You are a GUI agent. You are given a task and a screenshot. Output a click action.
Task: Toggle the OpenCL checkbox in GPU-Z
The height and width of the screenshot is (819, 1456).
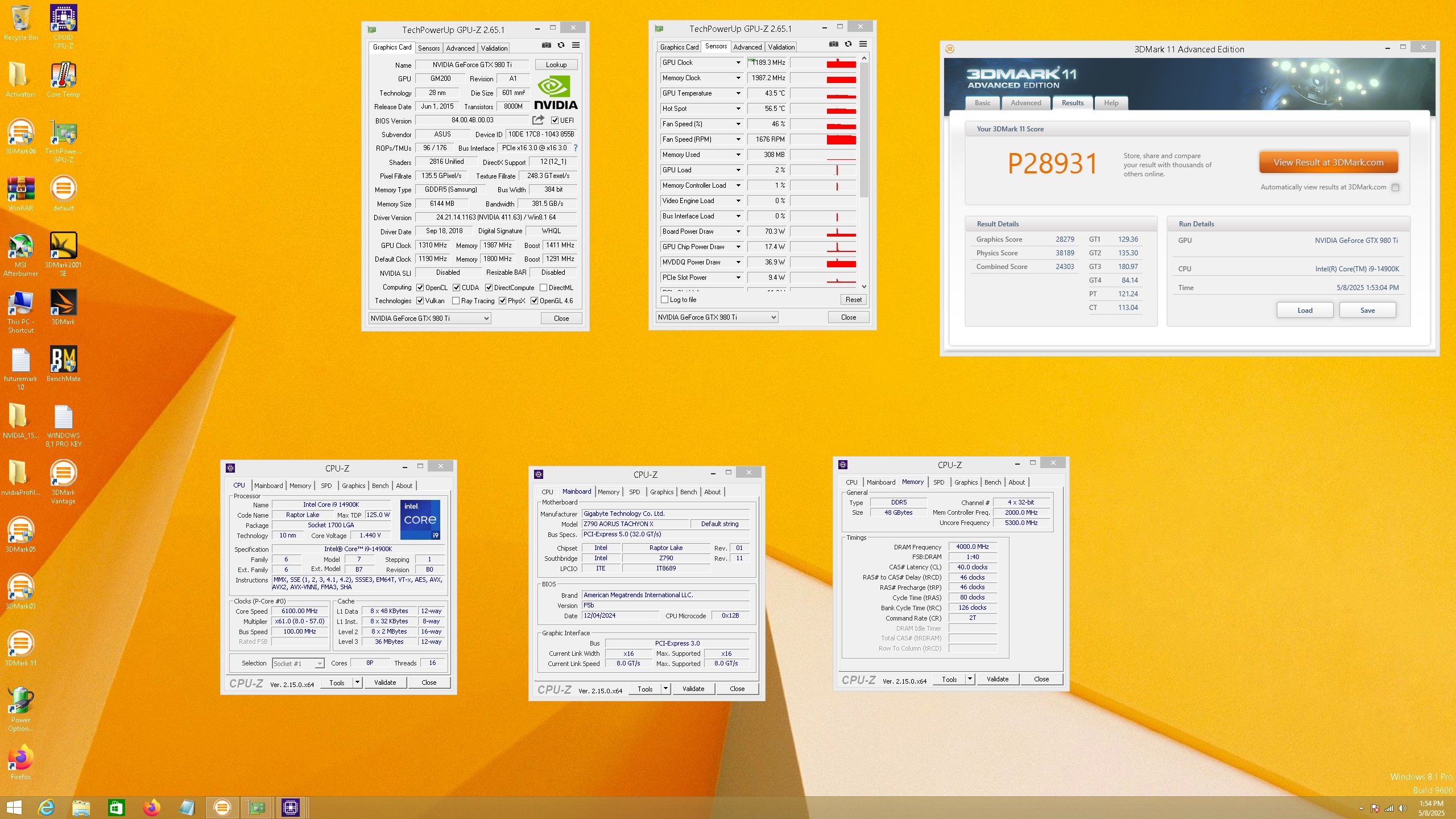[420, 287]
